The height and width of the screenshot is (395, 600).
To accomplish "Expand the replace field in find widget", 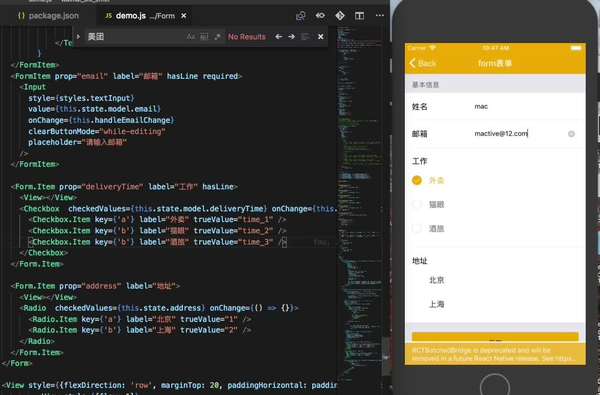I will [x=78, y=37].
